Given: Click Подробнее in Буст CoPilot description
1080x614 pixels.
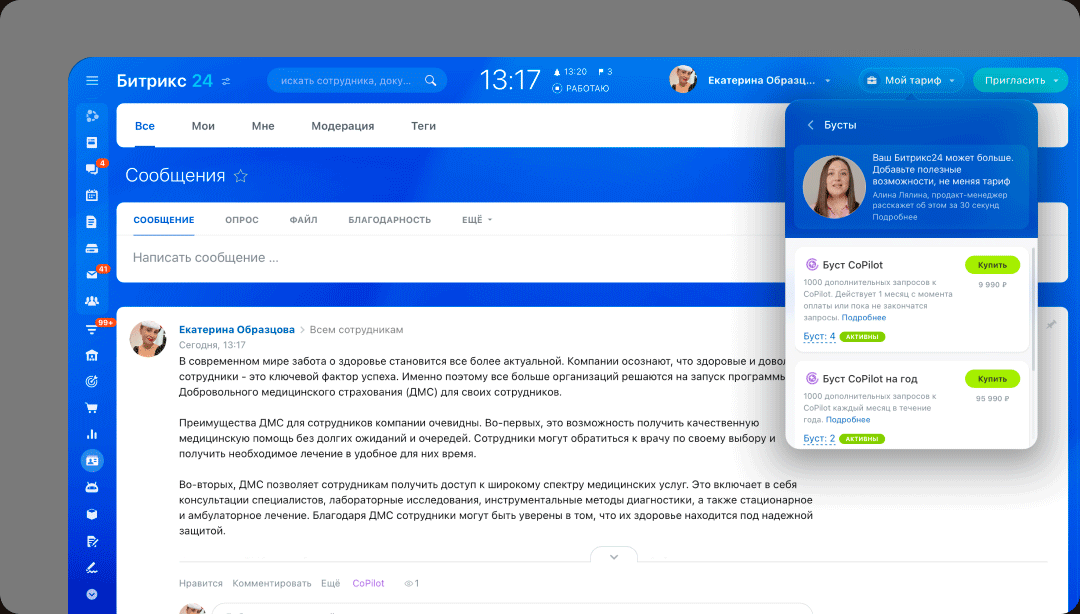Looking at the screenshot, I should pos(864,318).
